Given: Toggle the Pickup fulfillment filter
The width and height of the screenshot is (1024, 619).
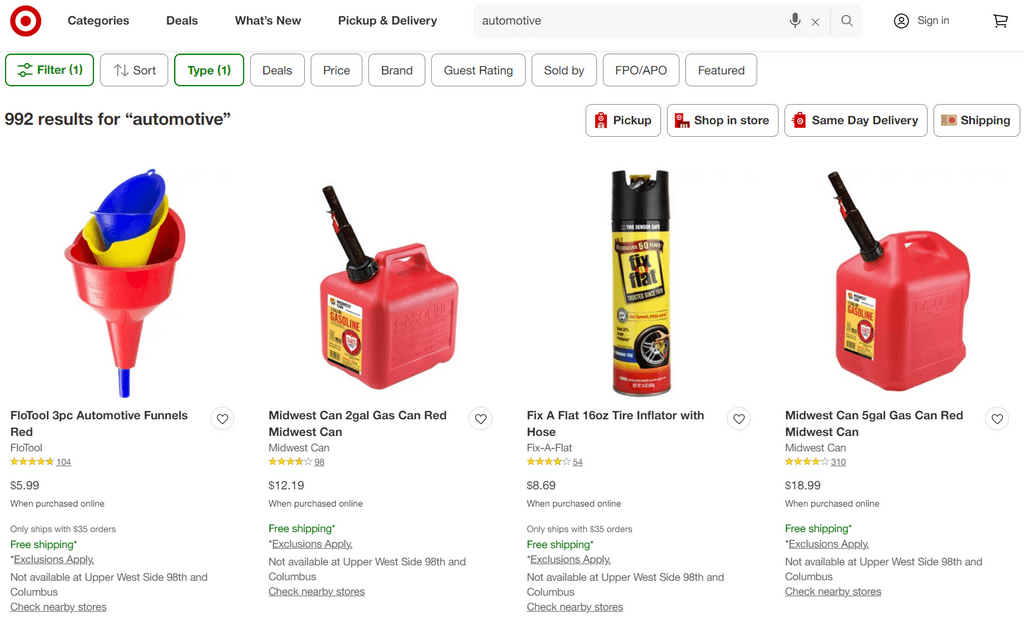Looking at the screenshot, I should pyautogui.click(x=622, y=120).
